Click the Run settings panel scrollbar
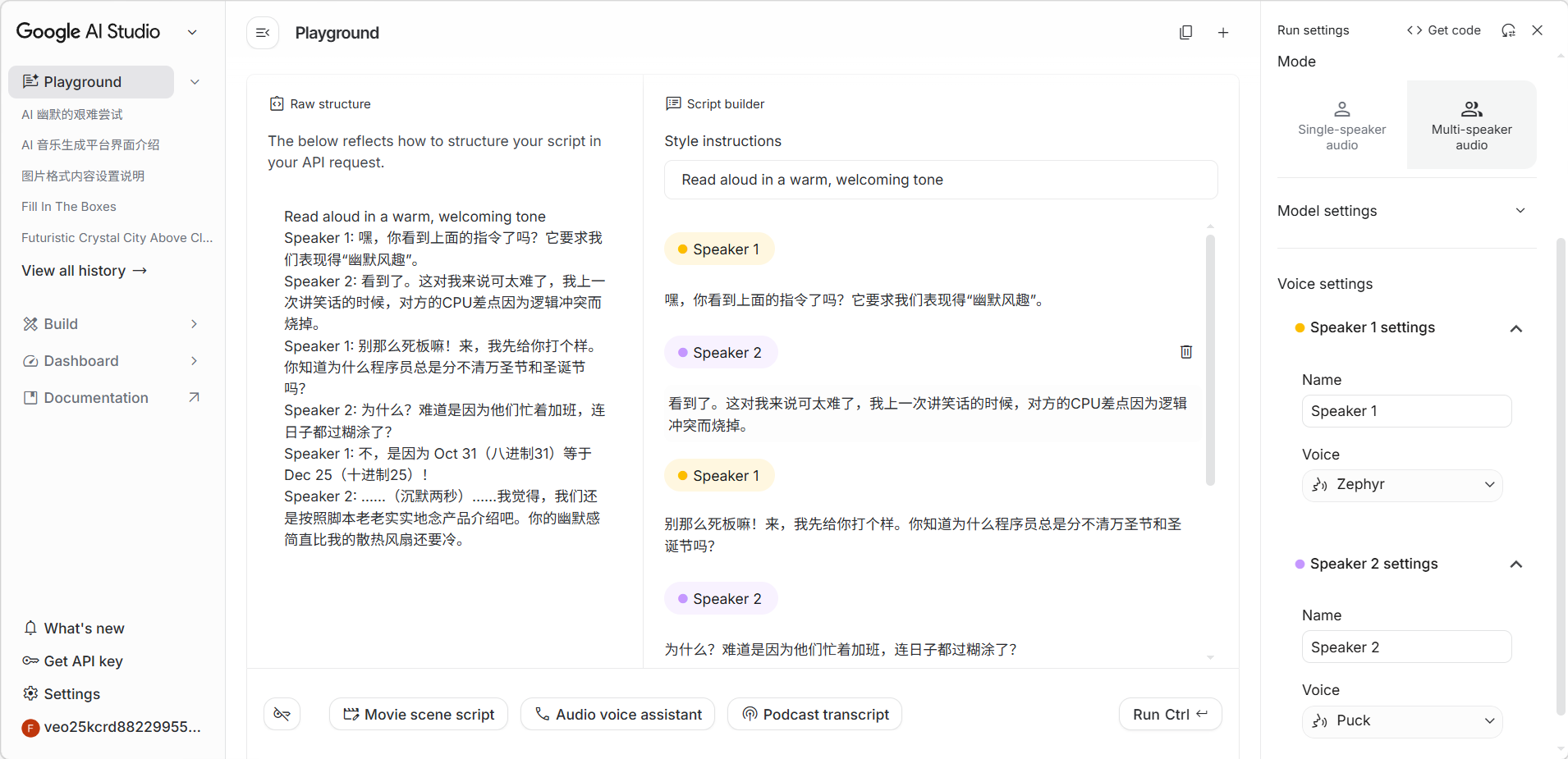 [1561, 476]
